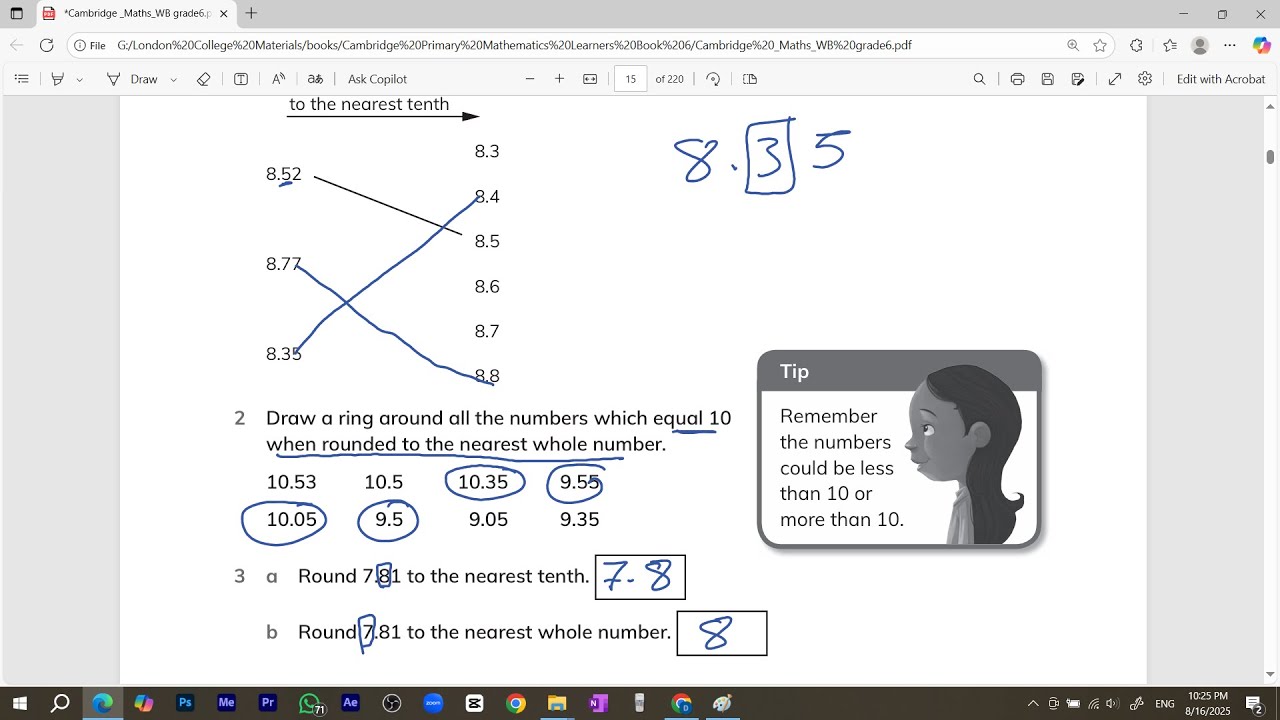Toggle the Draw pen tool

tap(132, 79)
